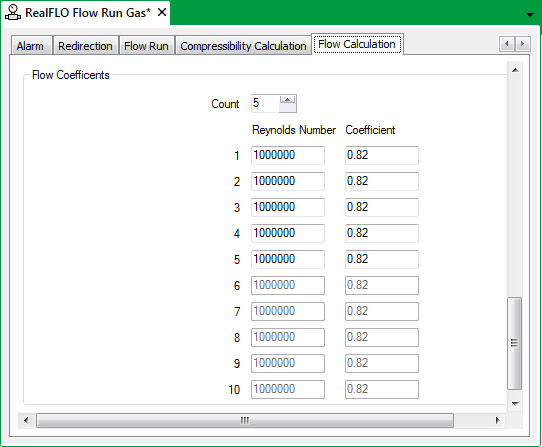Image resolution: width=542 pixels, height=447 pixels.
Task: Open the Compressibility Calculation tab
Action: point(243,46)
